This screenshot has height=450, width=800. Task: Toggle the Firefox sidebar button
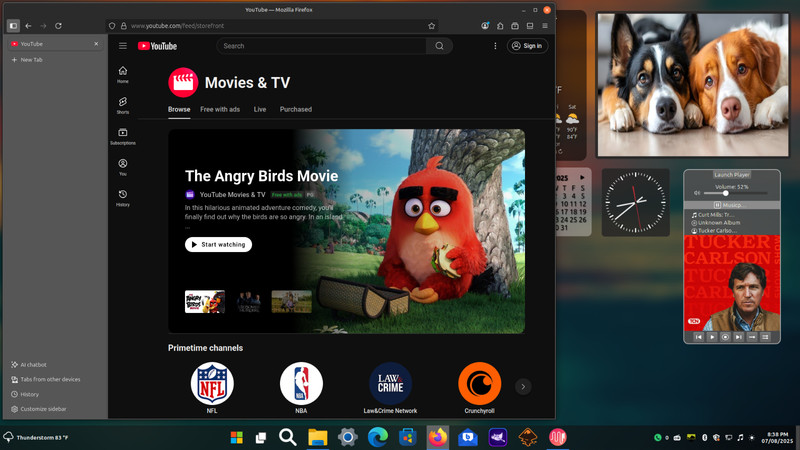[13, 26]
